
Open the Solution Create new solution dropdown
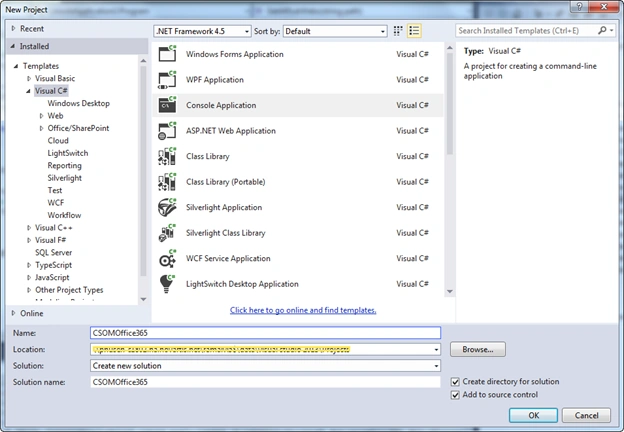436,366
